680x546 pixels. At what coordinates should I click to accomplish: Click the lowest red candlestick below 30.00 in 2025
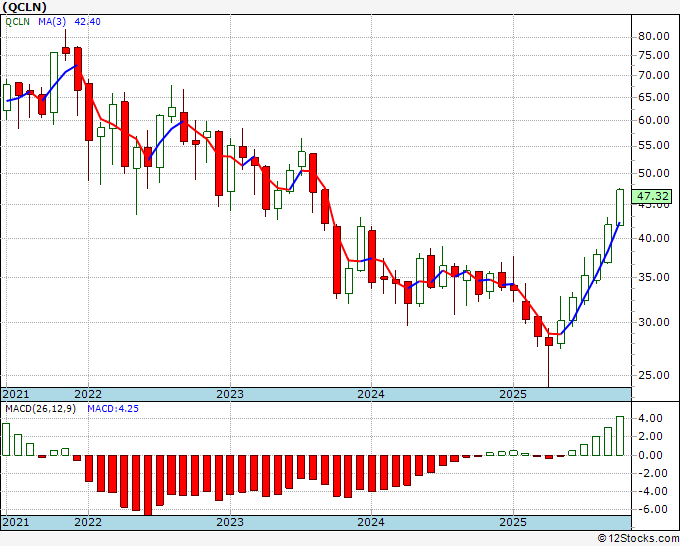click(x=549, y=341)
